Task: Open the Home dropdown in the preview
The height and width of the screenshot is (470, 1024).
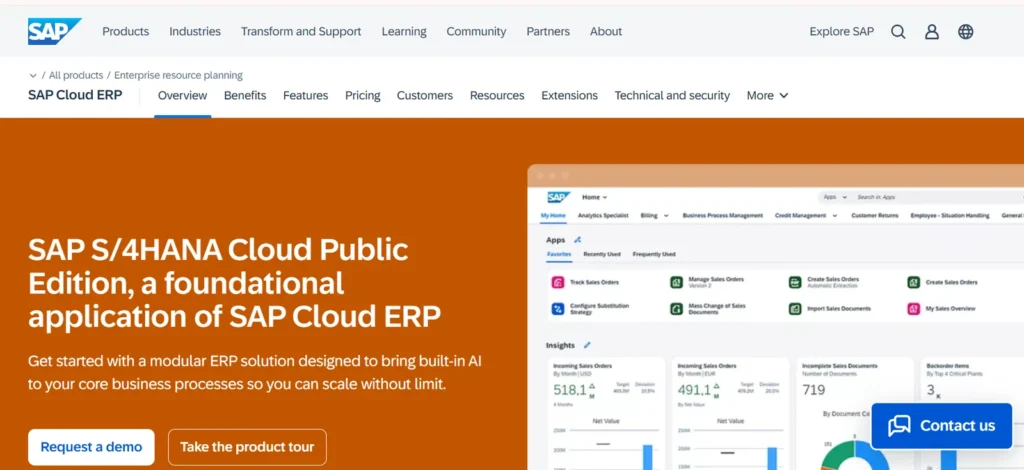Action: point(594,197)
